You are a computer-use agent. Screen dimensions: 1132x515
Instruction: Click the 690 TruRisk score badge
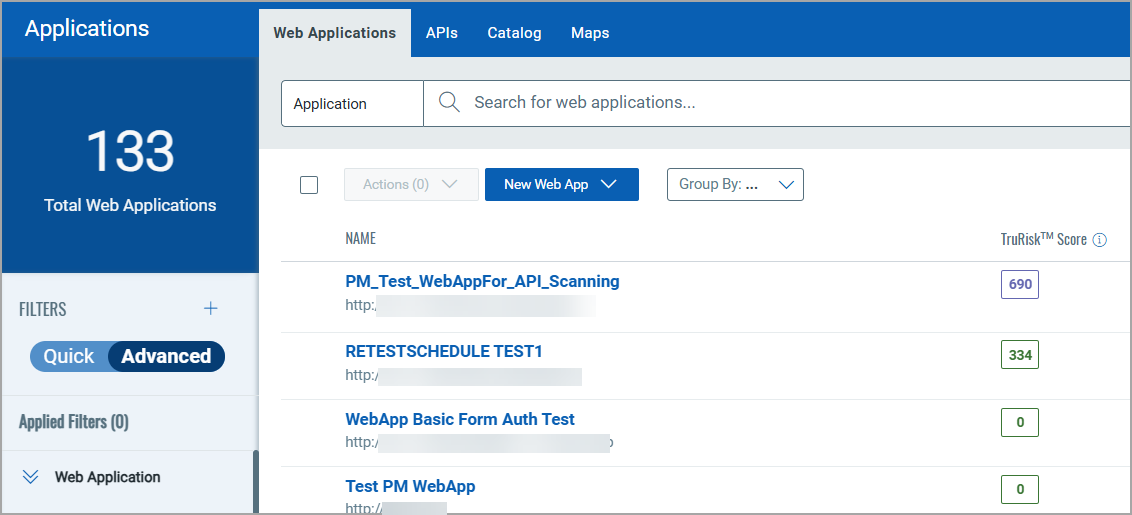click(1020, 285)
